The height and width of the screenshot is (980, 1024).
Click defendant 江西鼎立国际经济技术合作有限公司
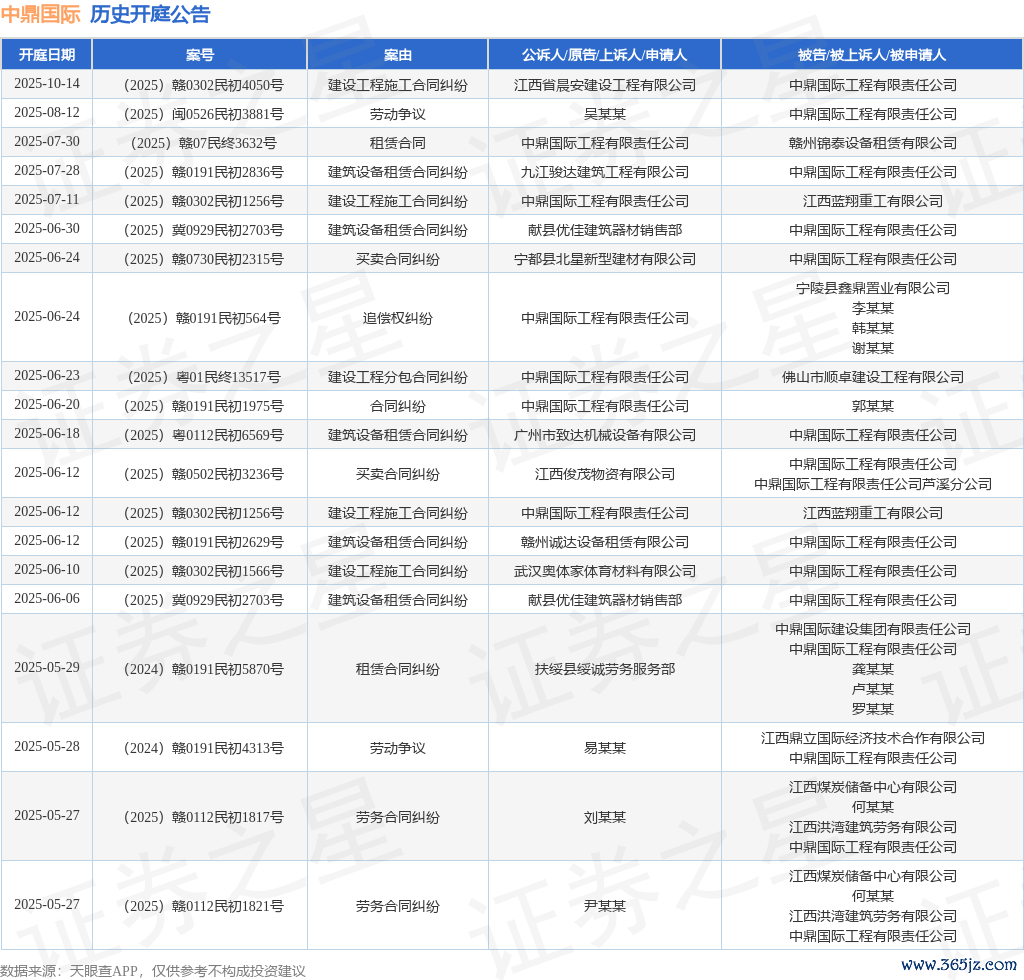[x=872, y=738]
